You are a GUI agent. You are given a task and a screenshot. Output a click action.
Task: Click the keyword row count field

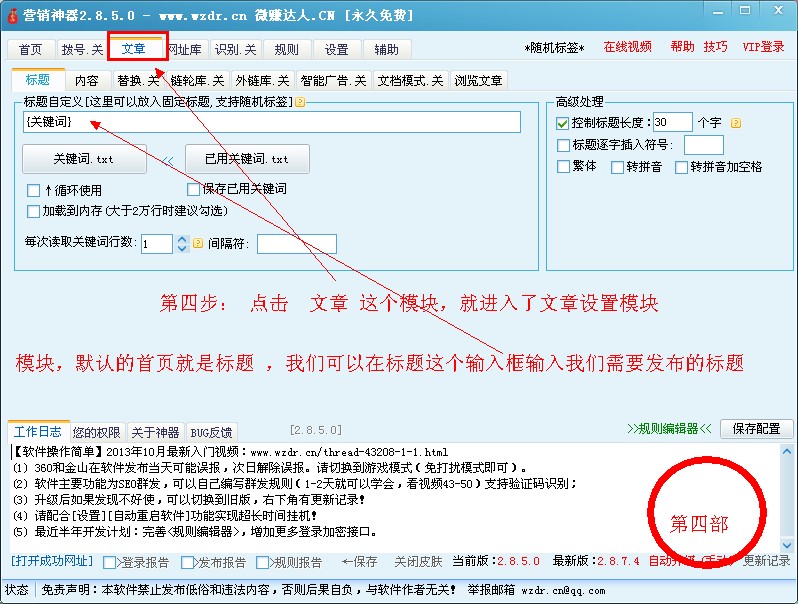click(157, 244)
